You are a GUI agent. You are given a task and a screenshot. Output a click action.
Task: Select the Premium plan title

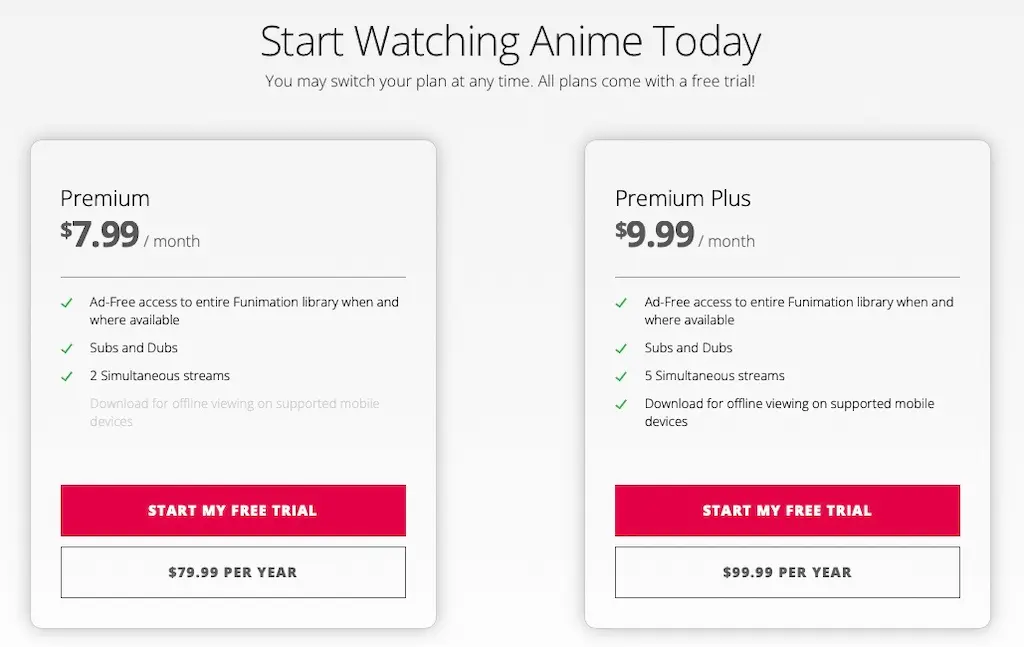point(105,198)
